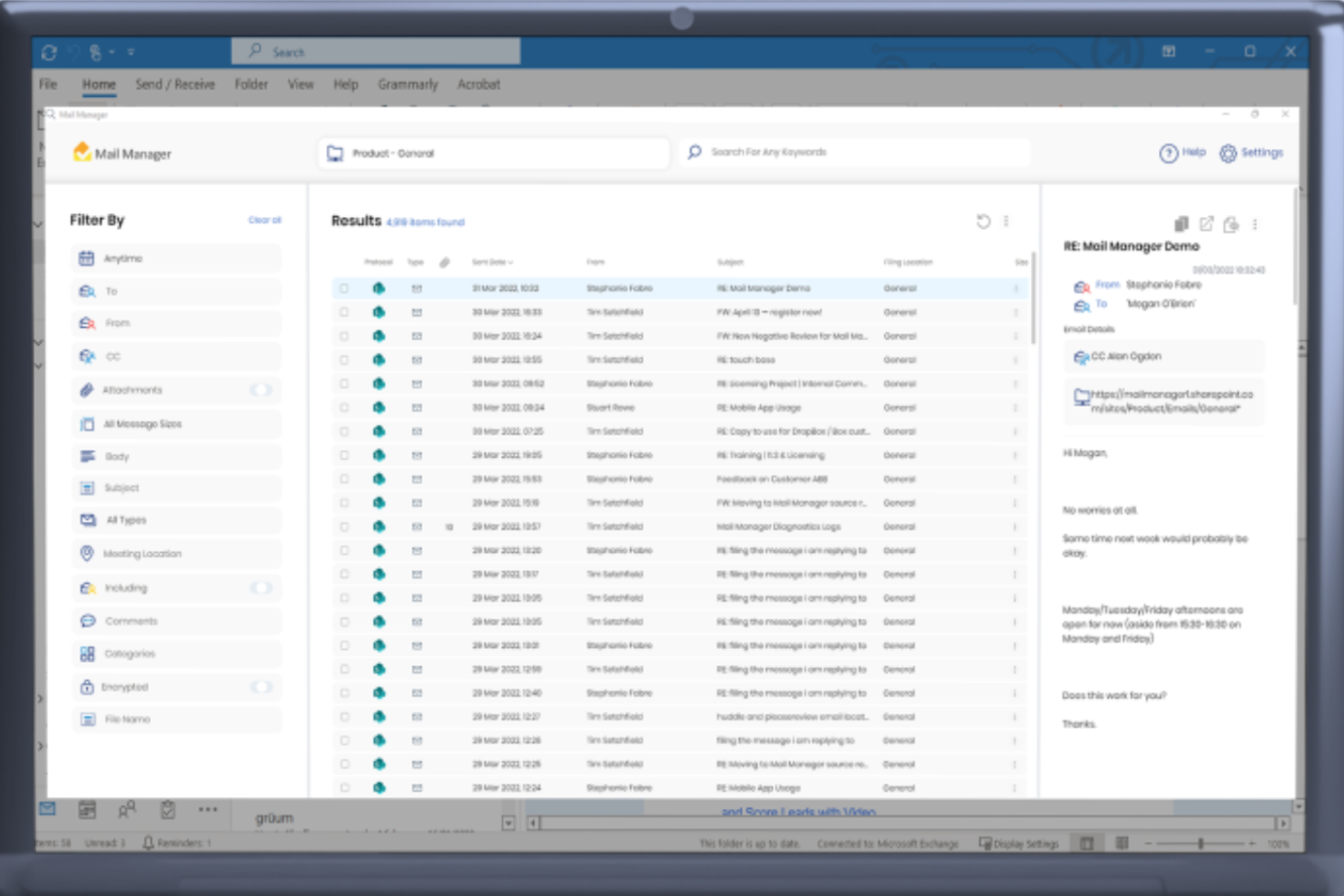Click the print email icon in preview panel
The height and width of the screenshot is (896, 1344).
pos(1231,224)
